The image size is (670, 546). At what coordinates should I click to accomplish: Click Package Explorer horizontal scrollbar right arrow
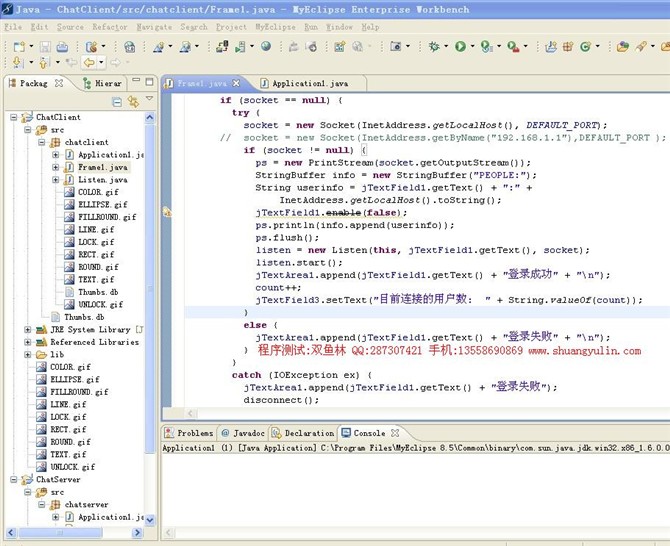click(137, 533)
